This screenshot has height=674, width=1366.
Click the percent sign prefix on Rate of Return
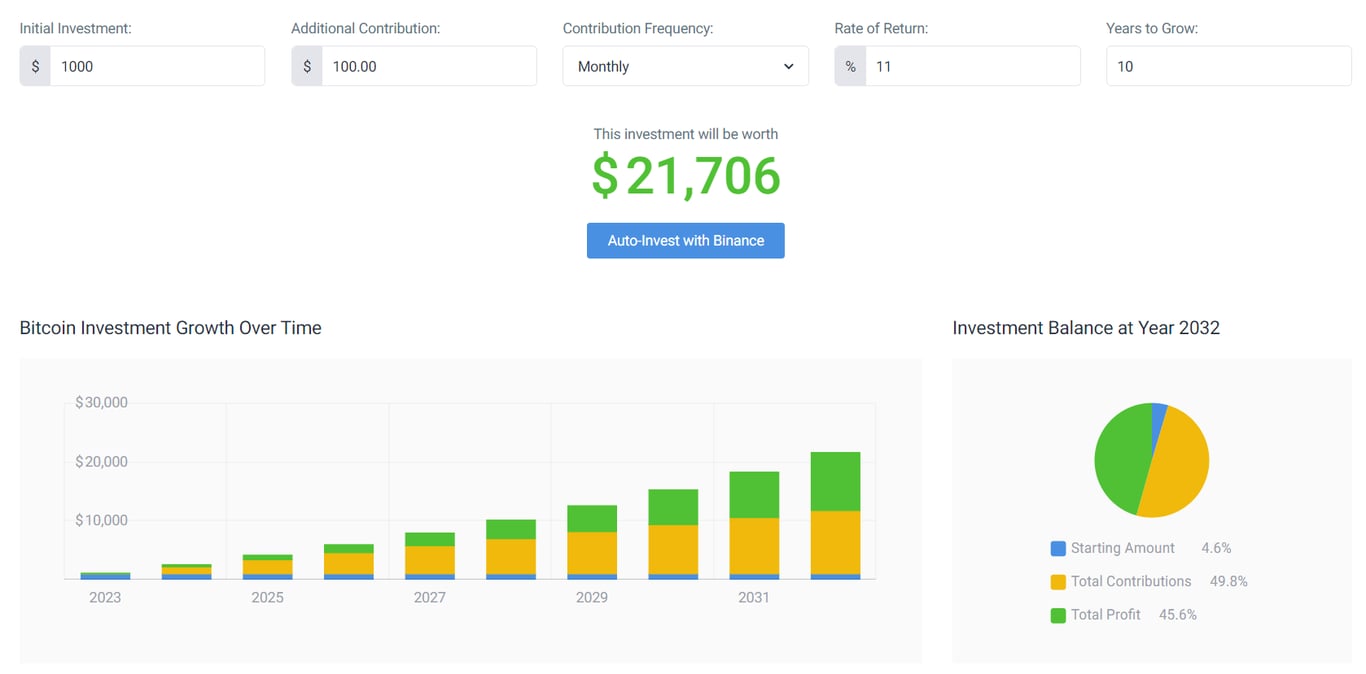850,66
